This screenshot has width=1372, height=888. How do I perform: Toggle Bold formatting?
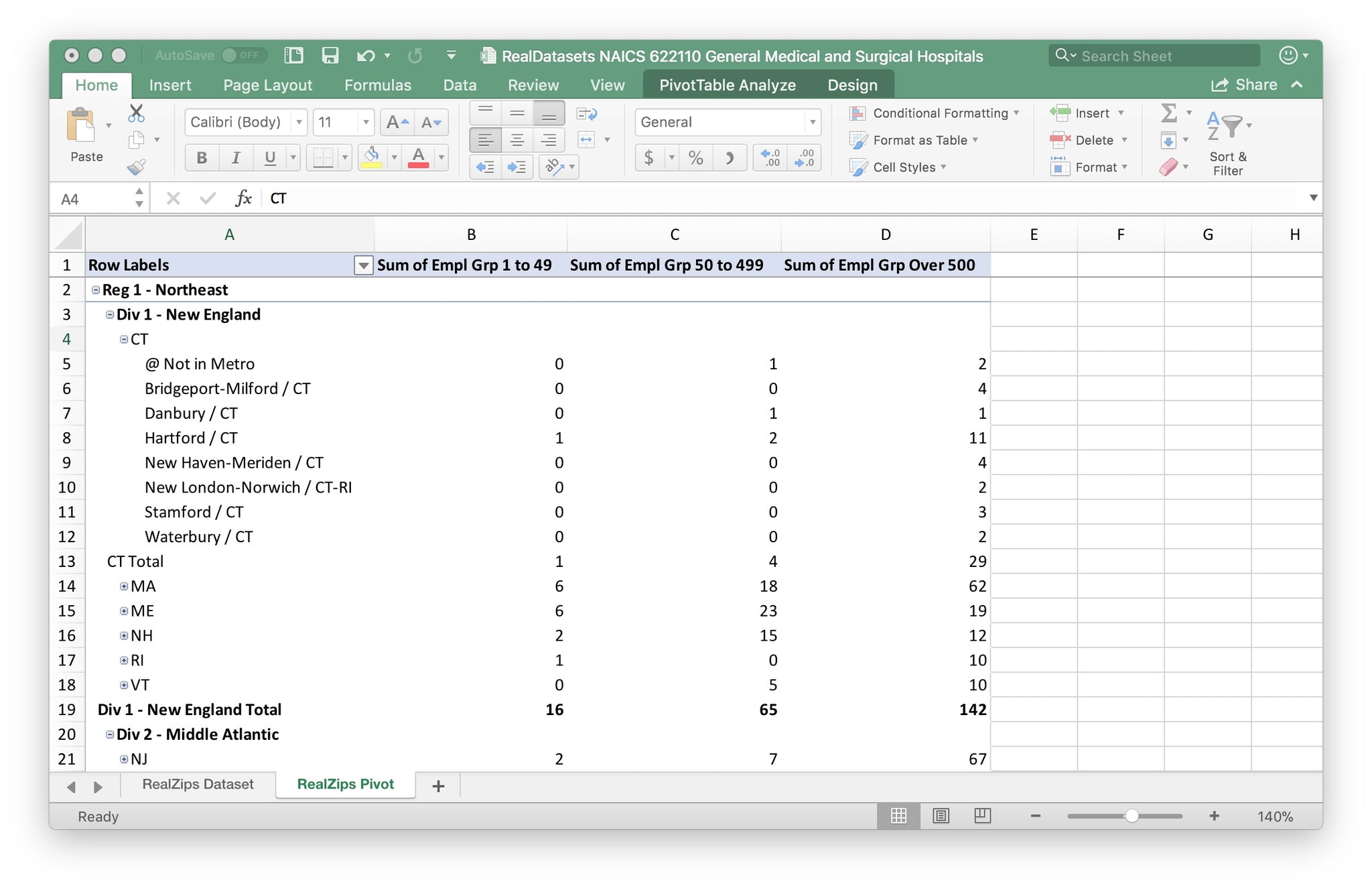coord(202,158)
